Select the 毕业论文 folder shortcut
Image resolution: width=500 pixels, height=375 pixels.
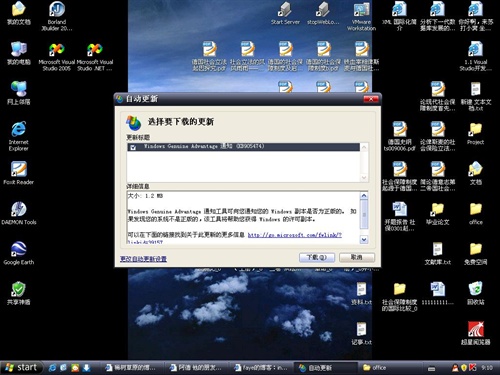[x=438, y=213]
